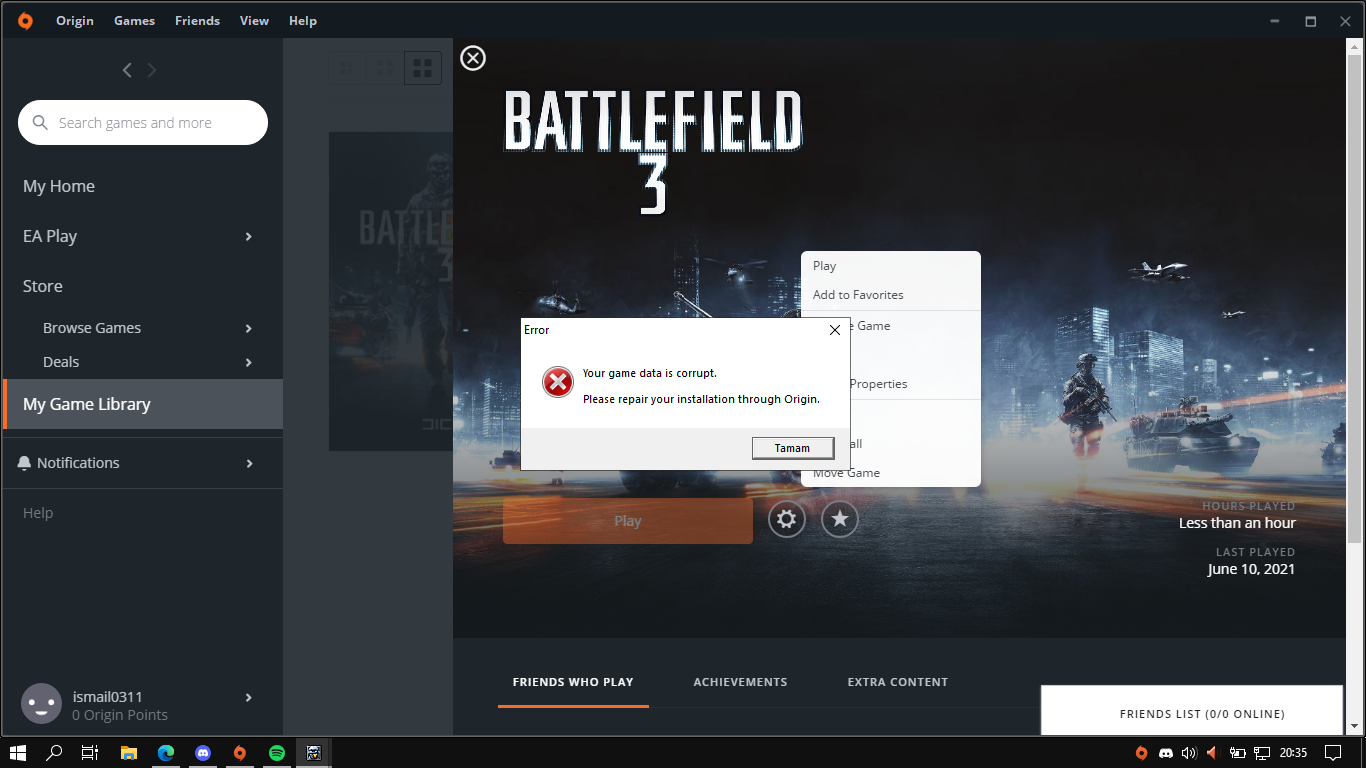This screenshot has height=768, width=1366.
Task: Open Windows Search from the taskbar
Action: pos(55,753)
